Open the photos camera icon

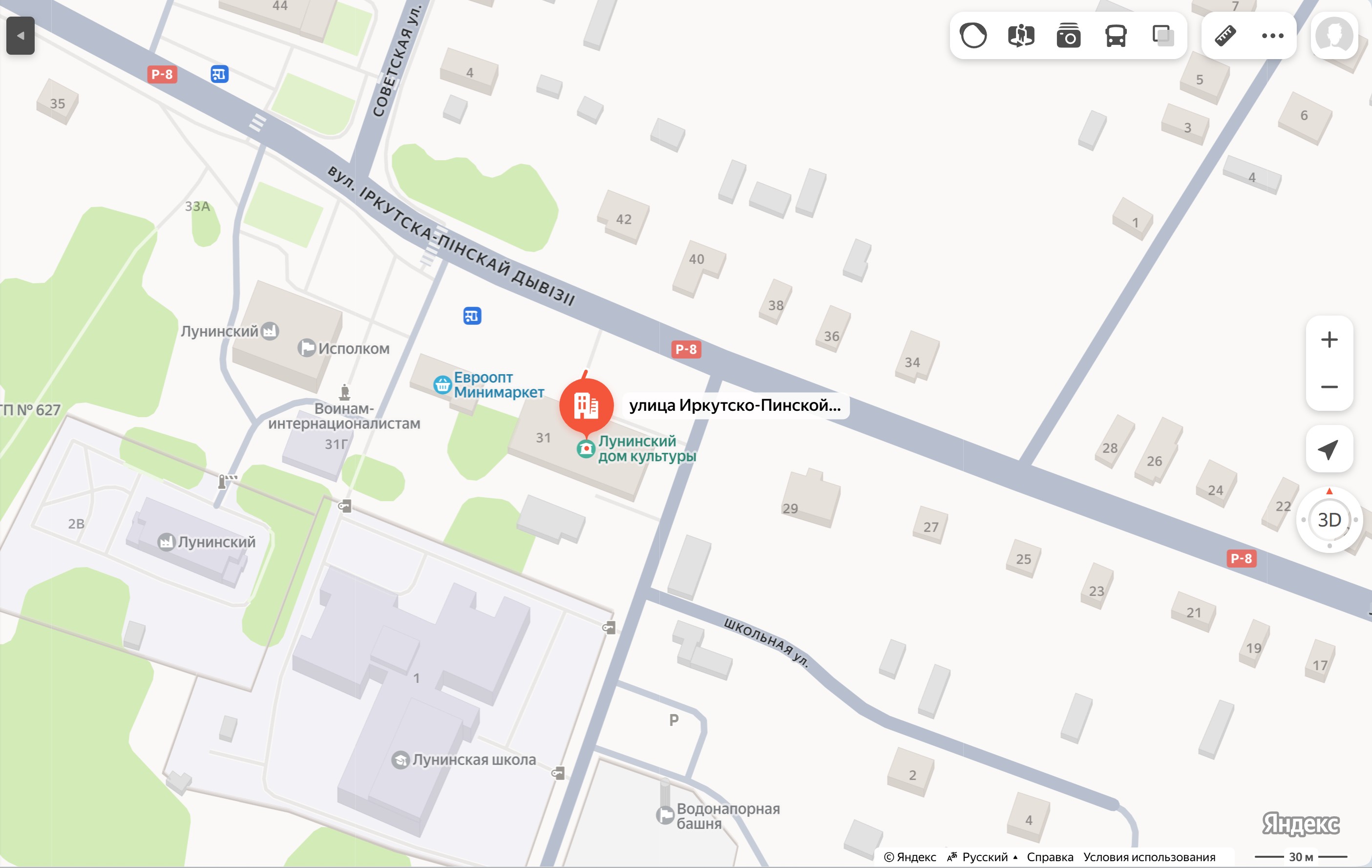click(x=1068, y=36)
